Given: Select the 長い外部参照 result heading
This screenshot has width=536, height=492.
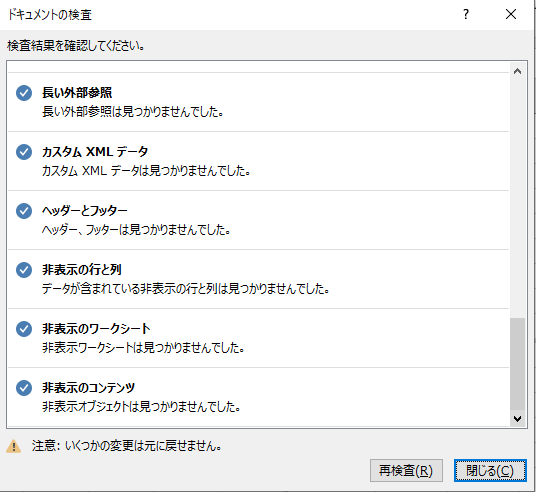Looking at the screenshot, I should (x=77, y=93).
